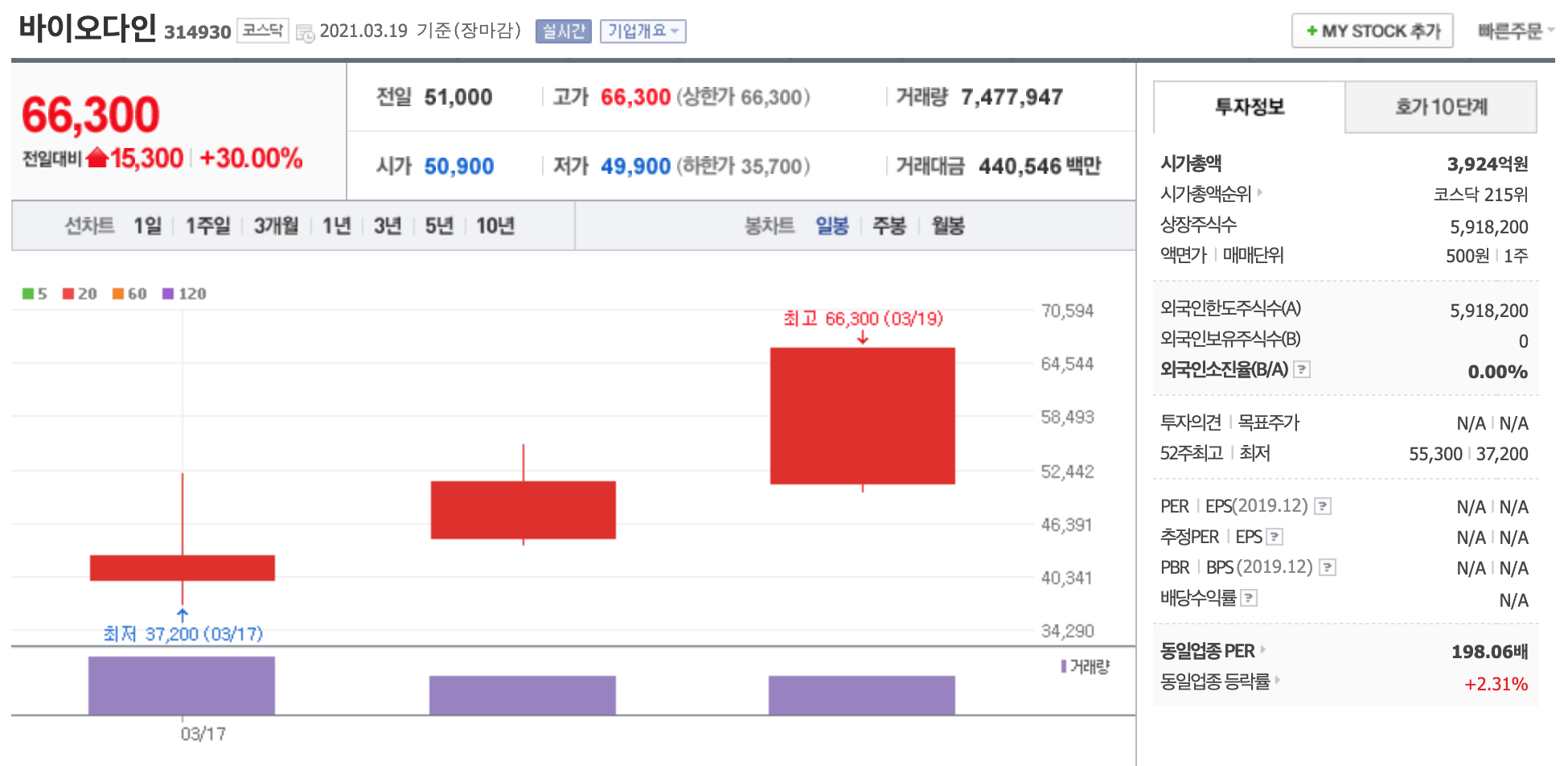
Task: Click the current price 66,300
Action: 91,114
